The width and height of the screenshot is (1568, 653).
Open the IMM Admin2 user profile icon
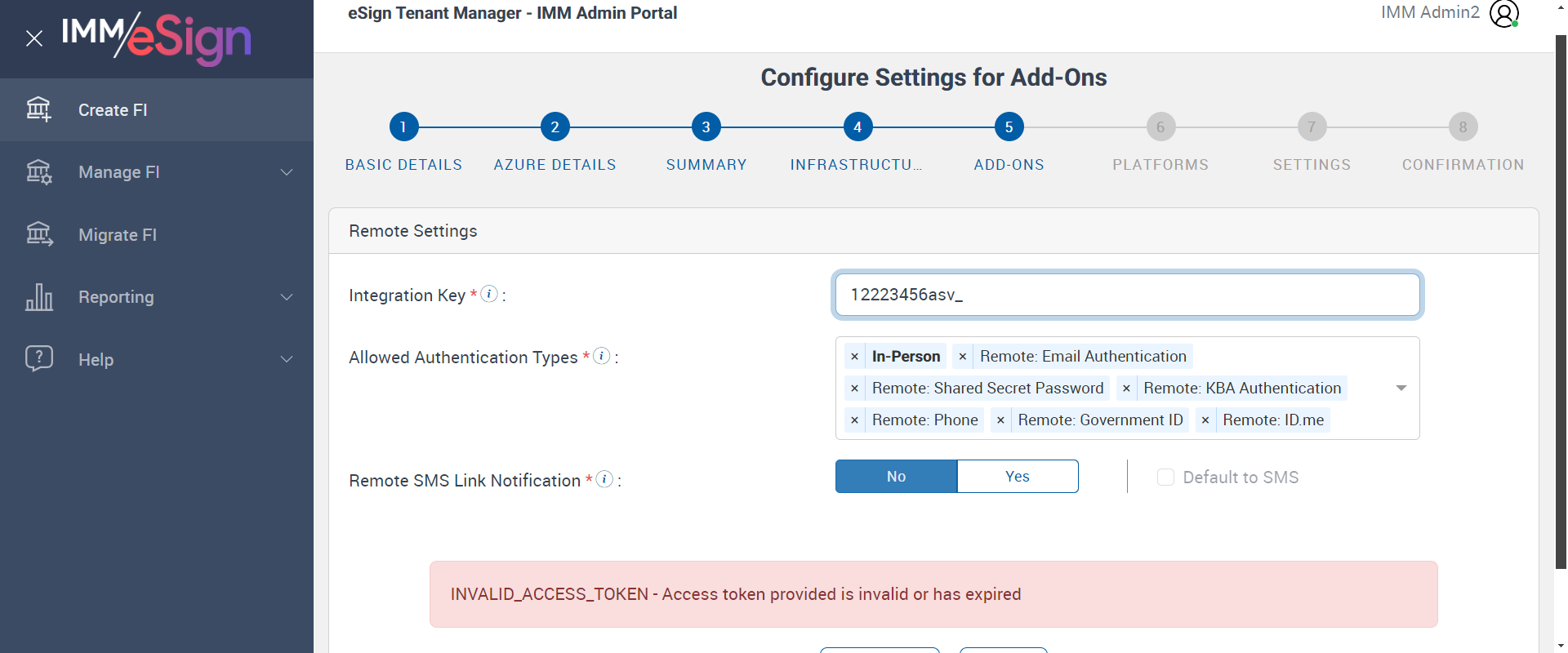click(x=1503, y=13)
